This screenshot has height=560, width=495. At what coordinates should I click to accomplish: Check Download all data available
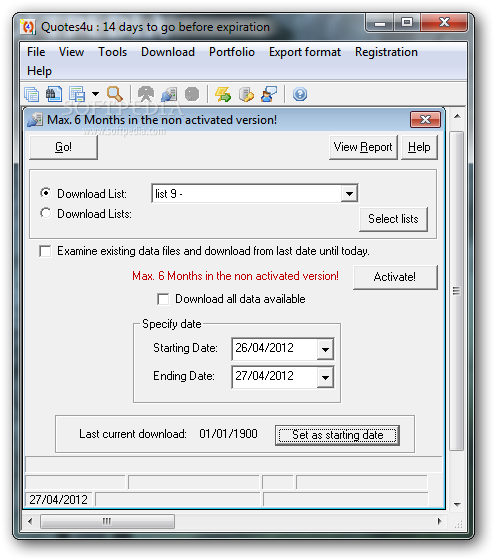pyautogui.click(x=163, y=299)
